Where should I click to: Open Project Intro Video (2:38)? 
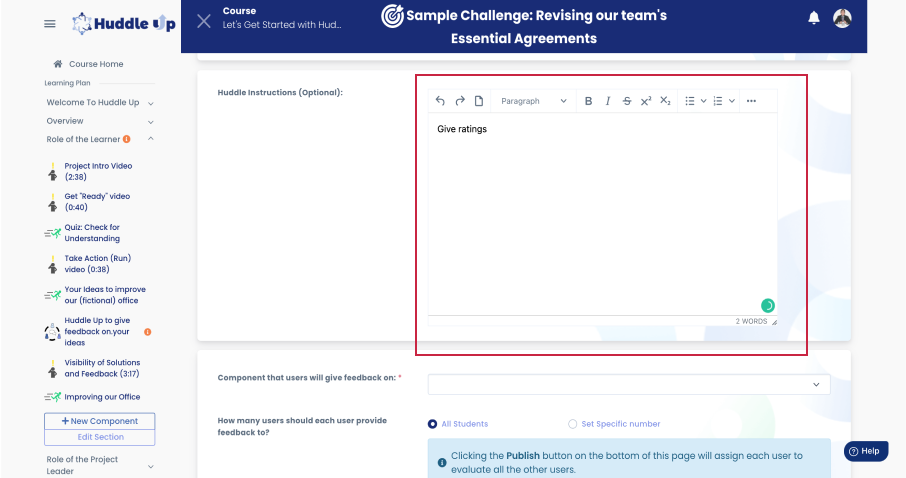click(98, 171)
